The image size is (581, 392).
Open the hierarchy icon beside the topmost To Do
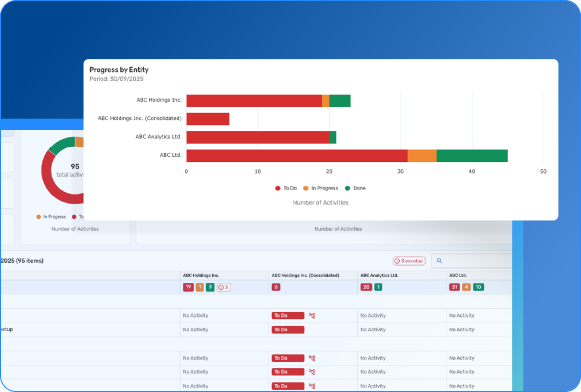tap(312, 316)
